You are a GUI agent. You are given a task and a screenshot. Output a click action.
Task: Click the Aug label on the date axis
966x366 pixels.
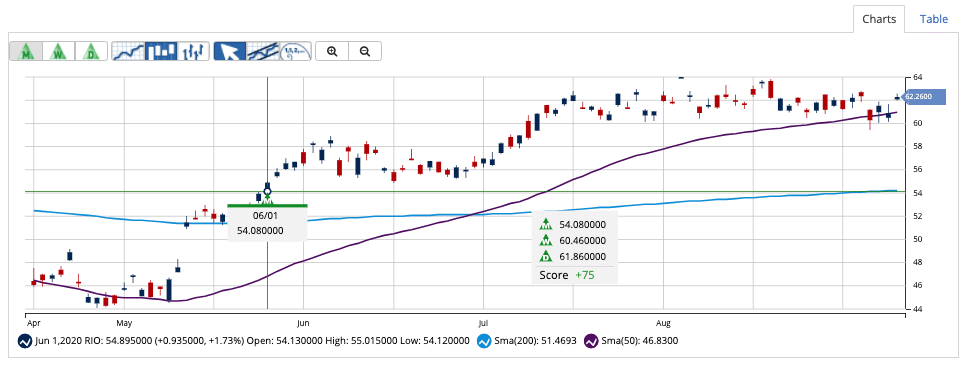tap(663, 322)
